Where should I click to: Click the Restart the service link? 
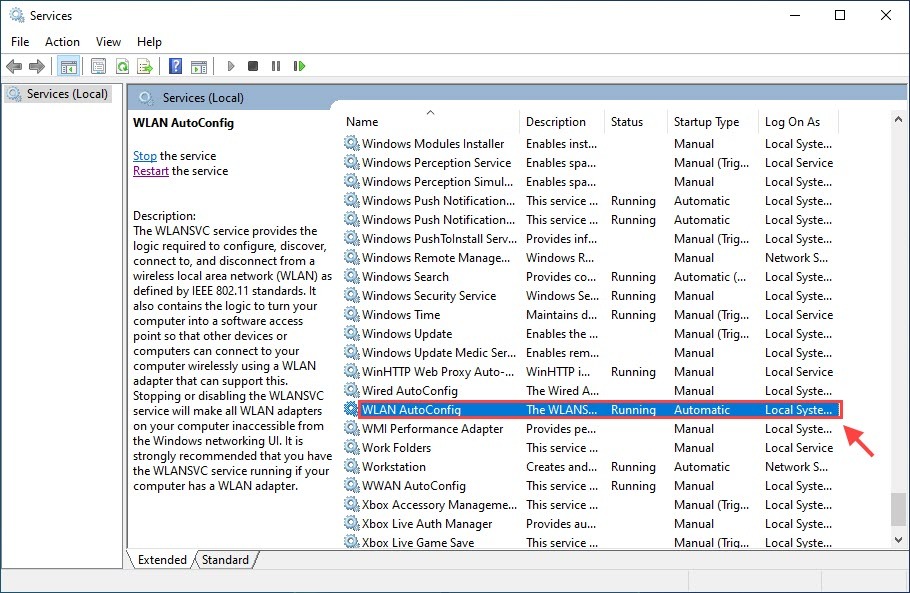151,171
